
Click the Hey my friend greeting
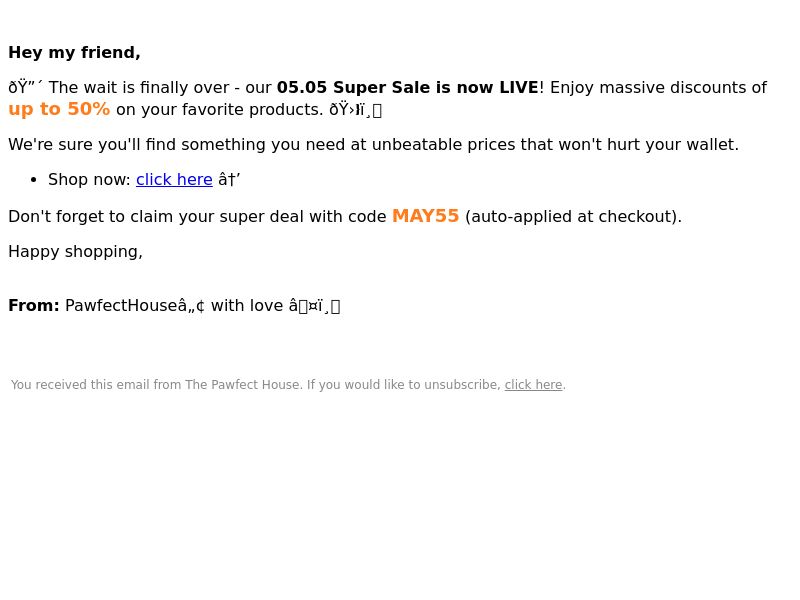point(74,53)
